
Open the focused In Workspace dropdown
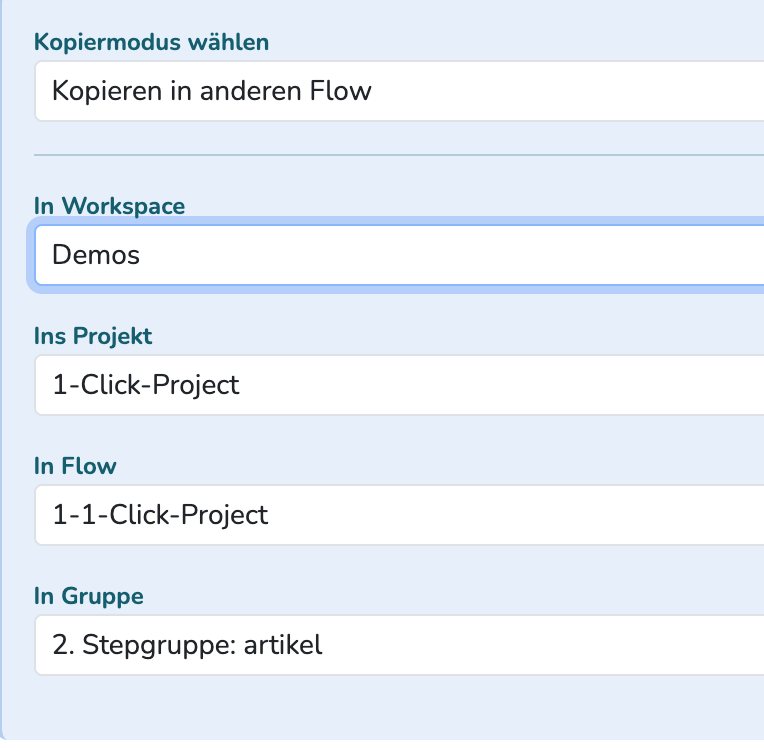[x=400, y=255]
